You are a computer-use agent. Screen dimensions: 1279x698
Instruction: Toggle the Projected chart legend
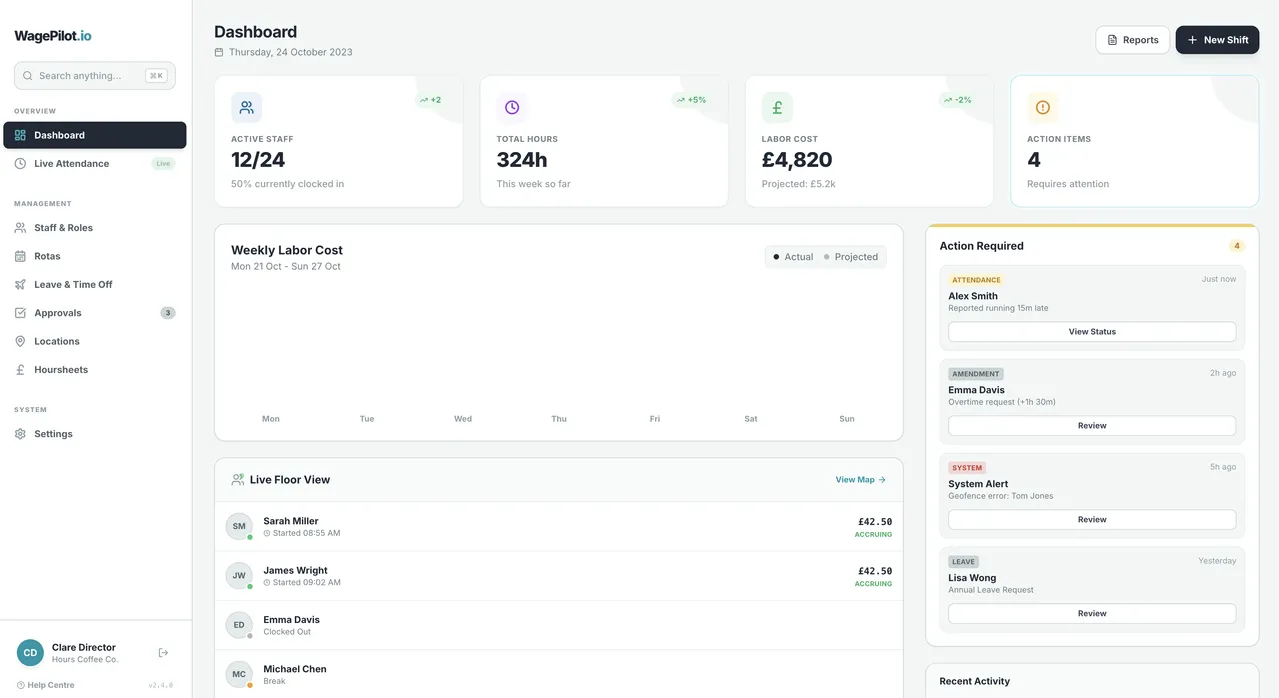coord(851,257)
